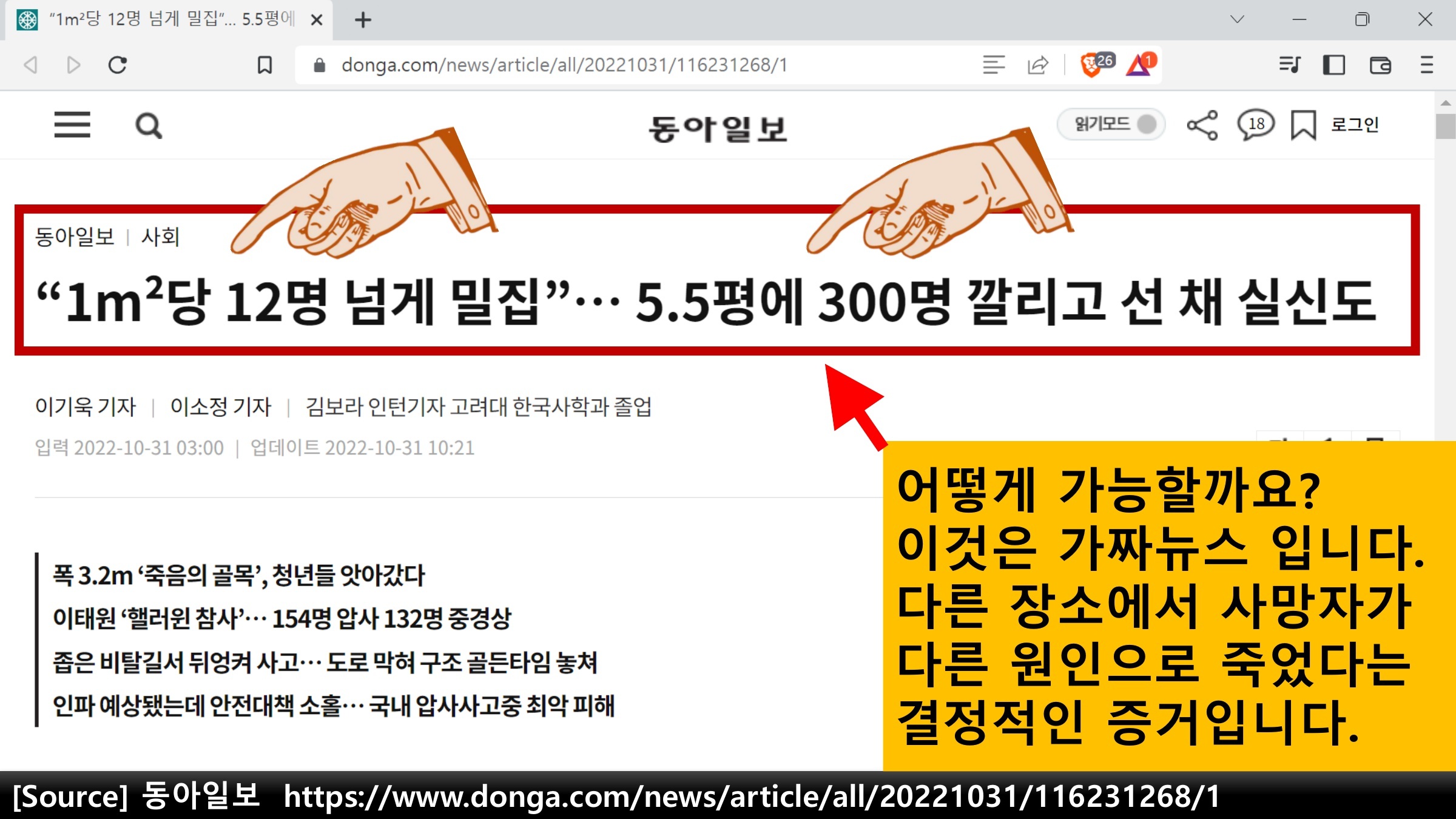Open the Brave Shields lion icon
This screenshot has width=1456, height=819.
tap(1091, 65)
